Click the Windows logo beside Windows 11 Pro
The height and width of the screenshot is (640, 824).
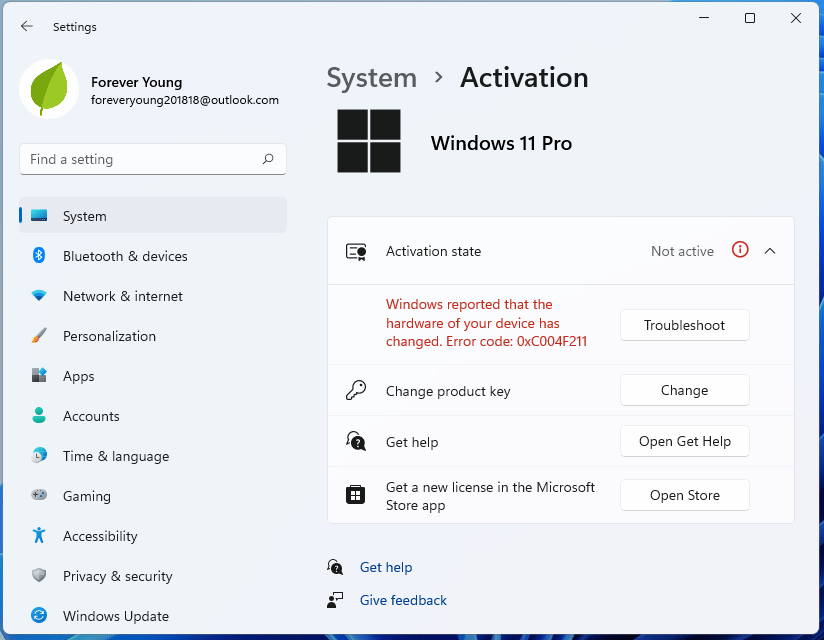369,141
